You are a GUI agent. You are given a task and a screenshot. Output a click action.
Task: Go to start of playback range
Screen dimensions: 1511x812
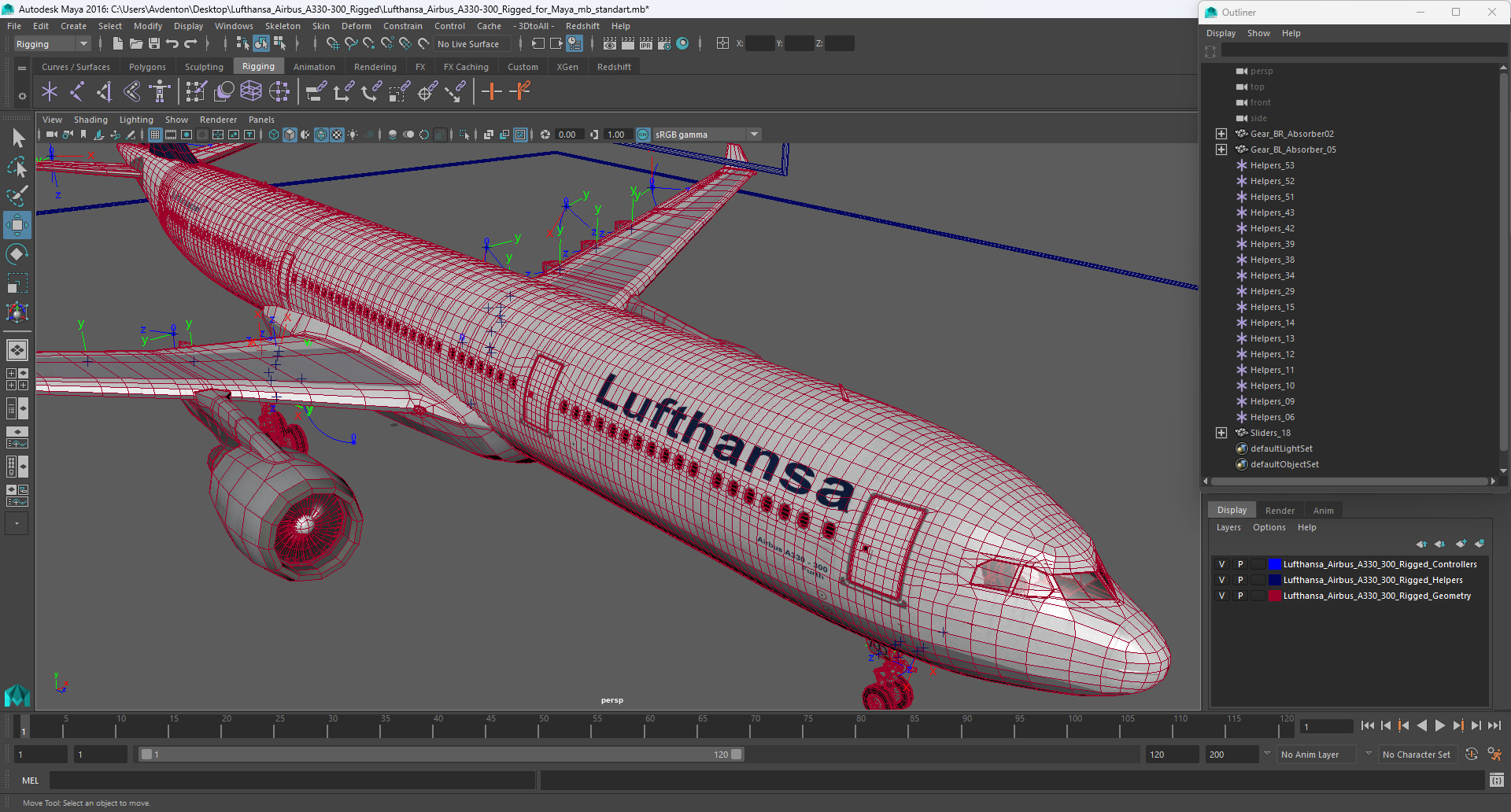(1368, 726)
